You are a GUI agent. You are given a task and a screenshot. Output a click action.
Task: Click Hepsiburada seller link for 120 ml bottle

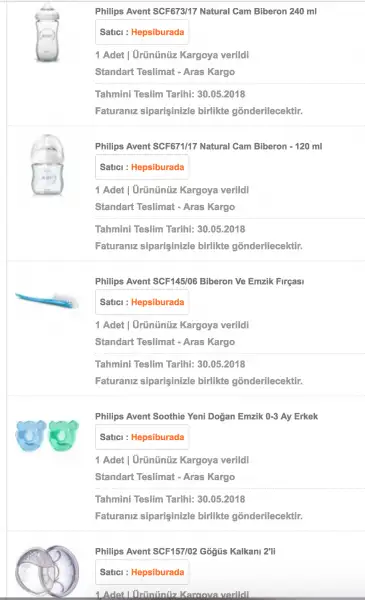tap(158, 167)
